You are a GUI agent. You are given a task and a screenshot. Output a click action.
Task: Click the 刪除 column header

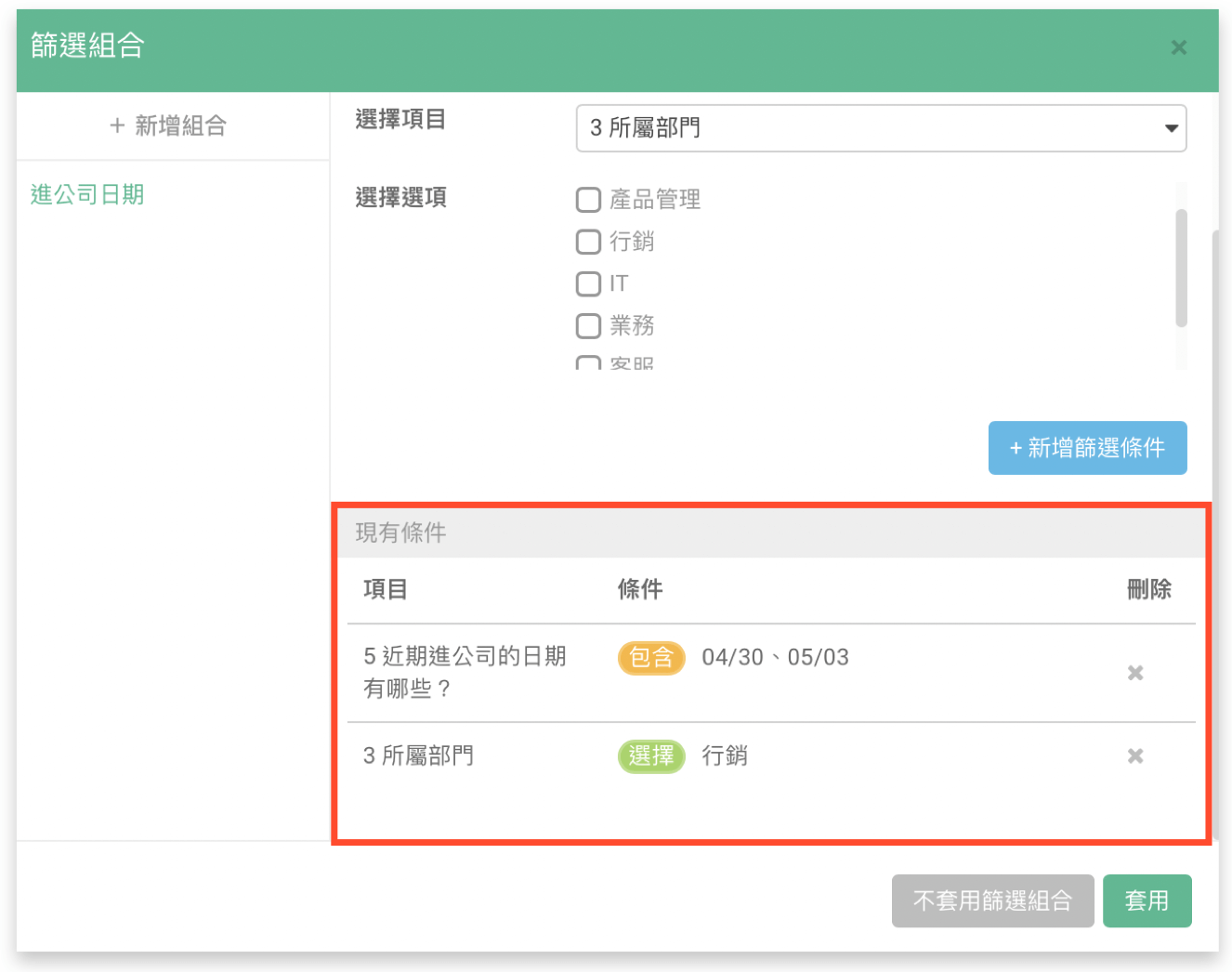[x=1148, y=589]
